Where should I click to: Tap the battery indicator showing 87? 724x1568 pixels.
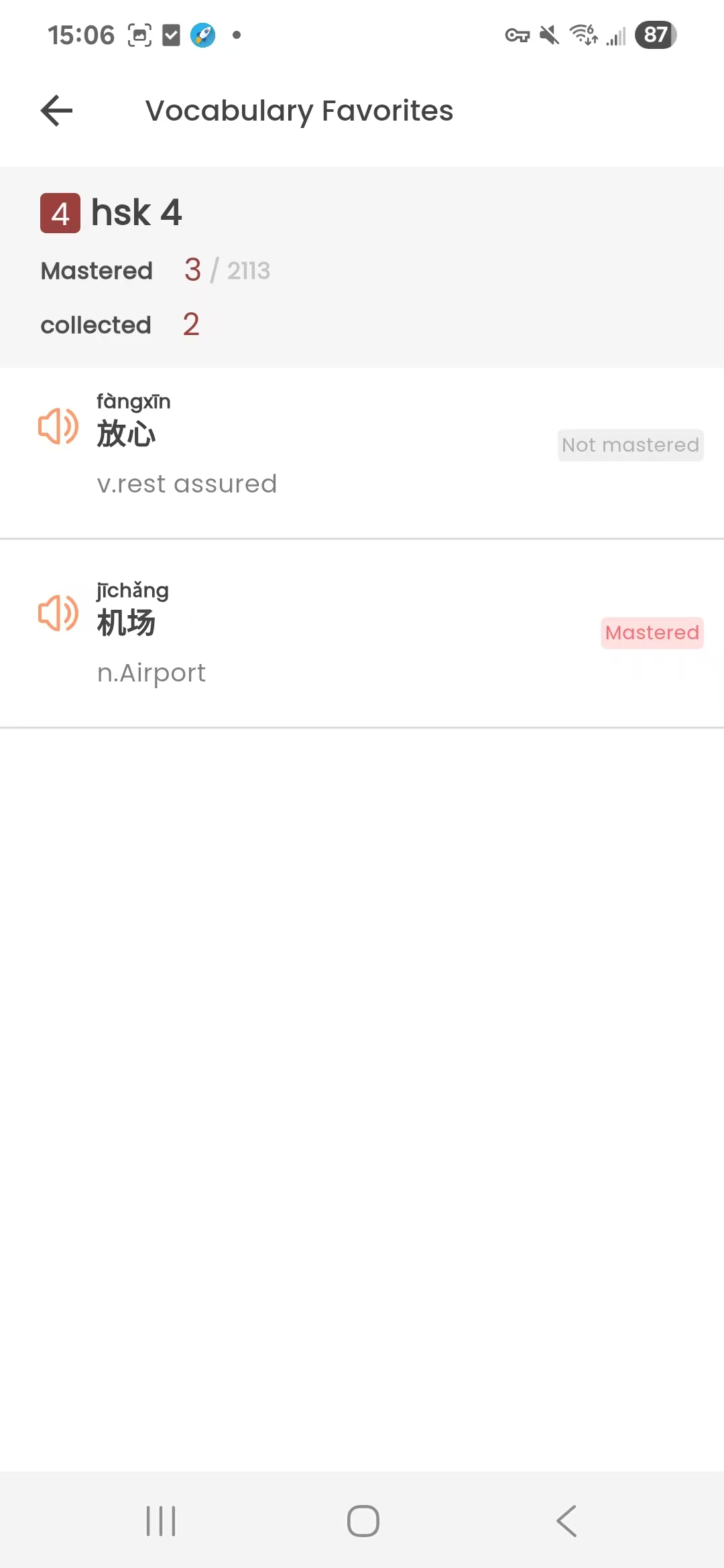coord(656,35)
